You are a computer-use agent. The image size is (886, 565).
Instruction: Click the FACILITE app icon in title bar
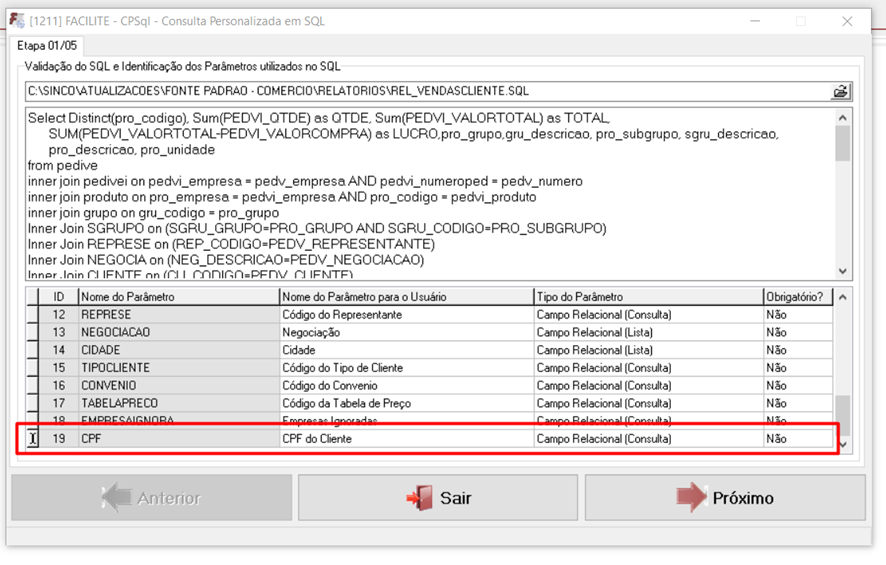17,20
